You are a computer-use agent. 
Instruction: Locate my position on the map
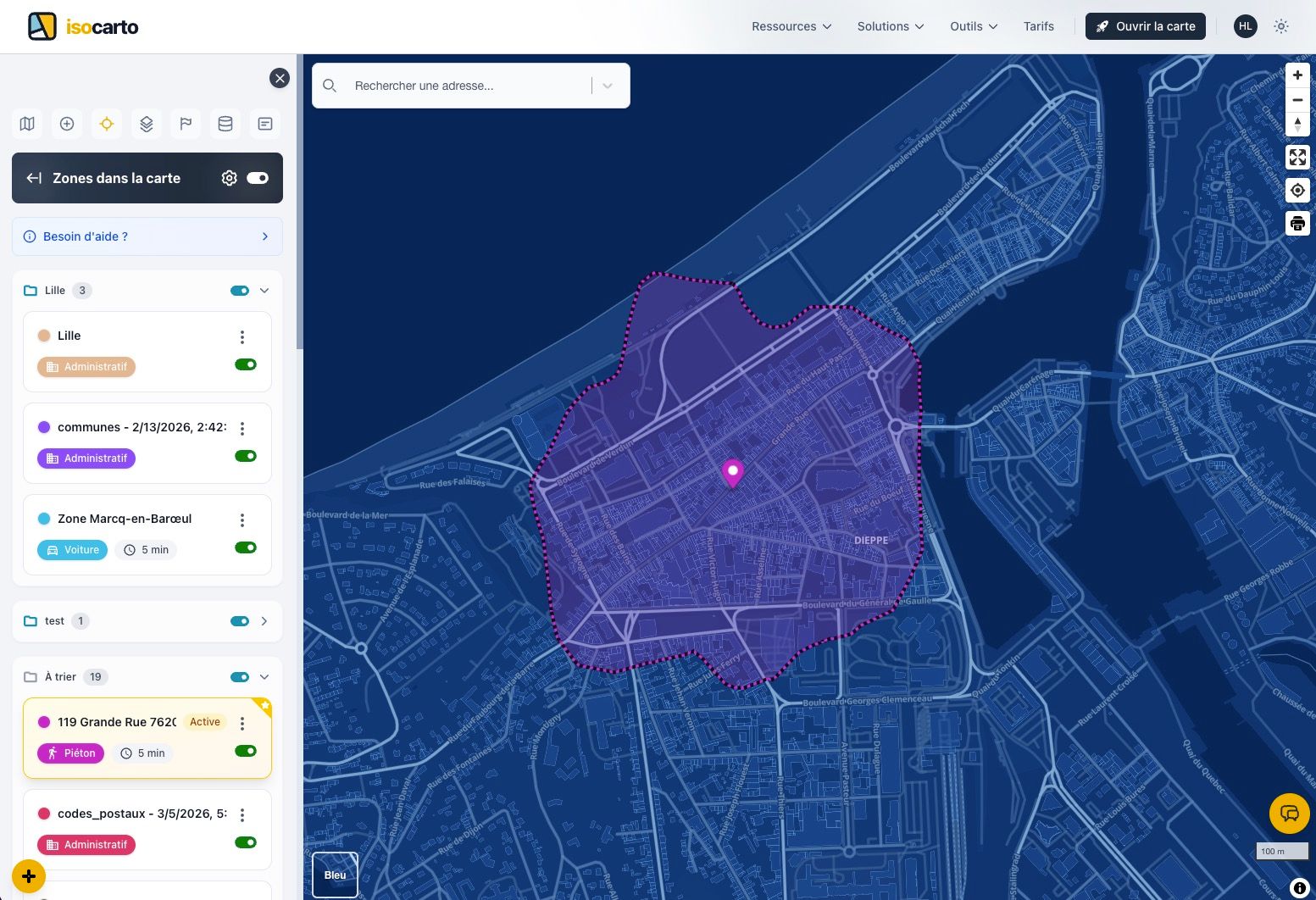point(1297,191)
